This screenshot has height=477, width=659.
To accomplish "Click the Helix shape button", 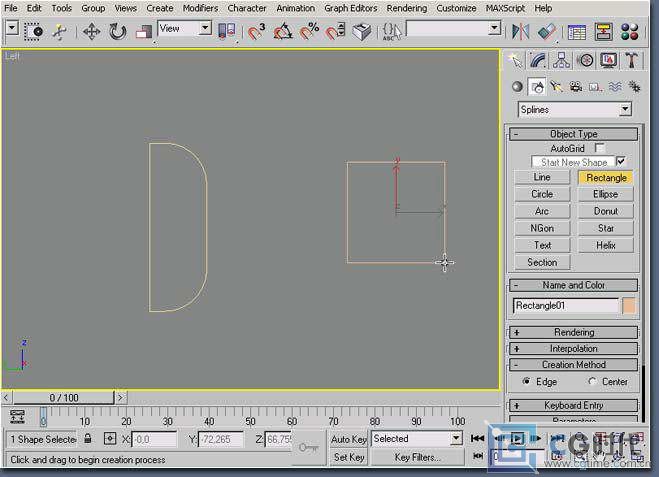I will [x=606, y=245].
